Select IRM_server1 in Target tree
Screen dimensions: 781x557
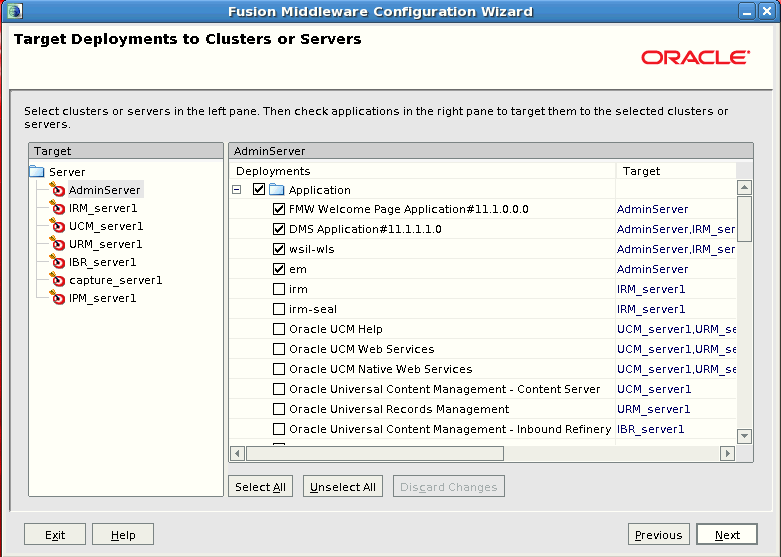[x=103, y=208]
